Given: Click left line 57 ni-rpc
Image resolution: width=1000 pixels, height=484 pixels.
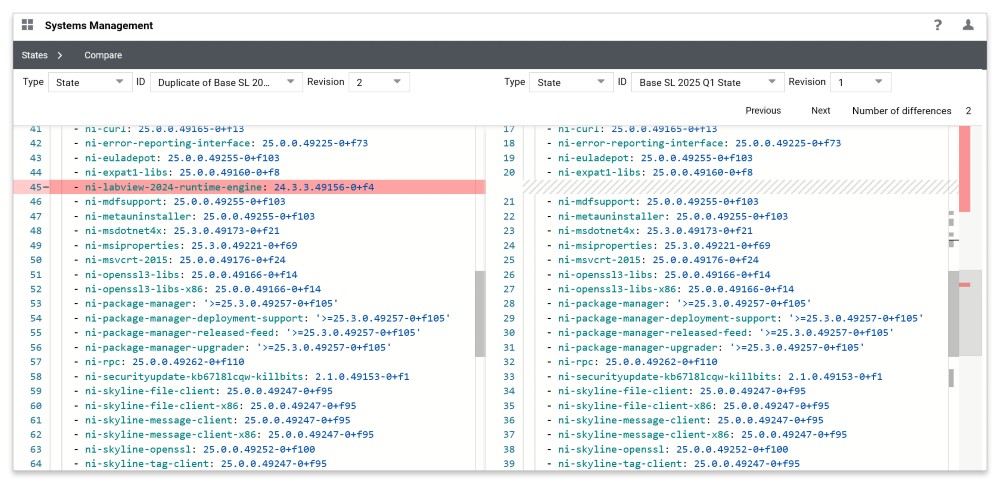Looking at the screenshot, I should pyautogui.click(x=164, y=362).
